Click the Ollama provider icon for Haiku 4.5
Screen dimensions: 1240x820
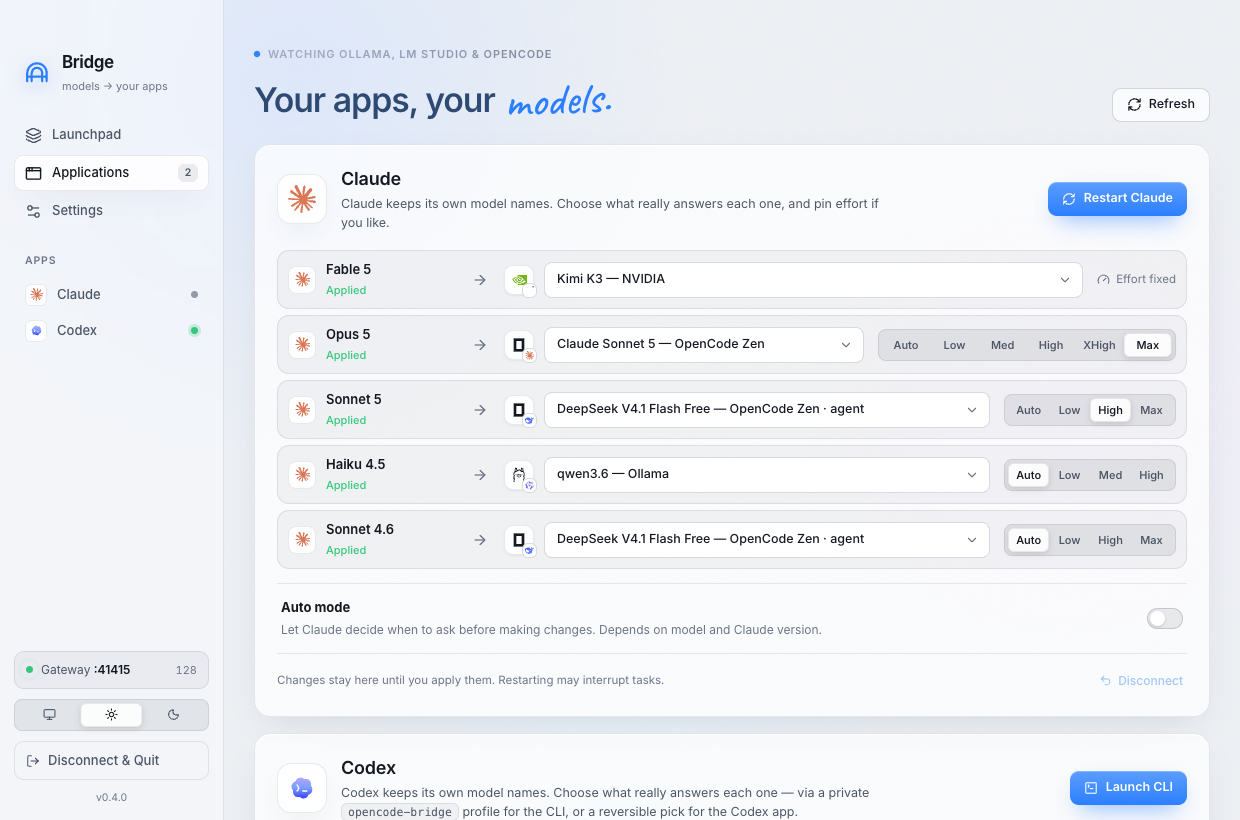[519, 475]
